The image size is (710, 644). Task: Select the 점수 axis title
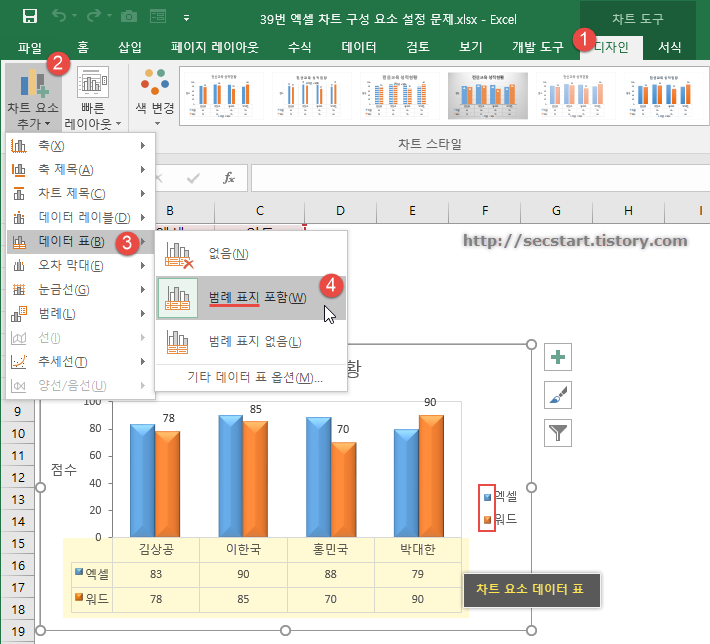[64, 470]
